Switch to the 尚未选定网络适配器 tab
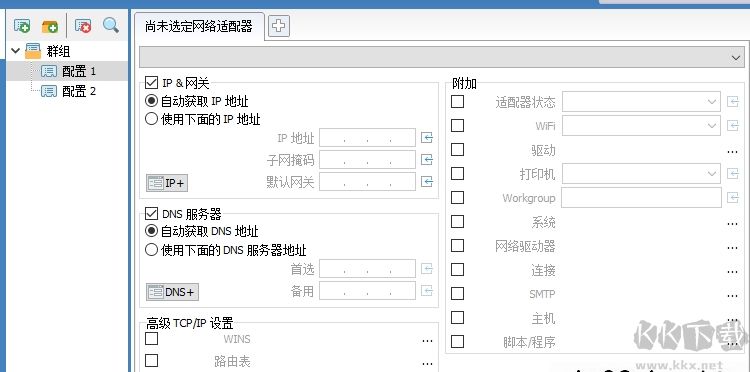The image size is (750, 372). click(x=199, y=26)
